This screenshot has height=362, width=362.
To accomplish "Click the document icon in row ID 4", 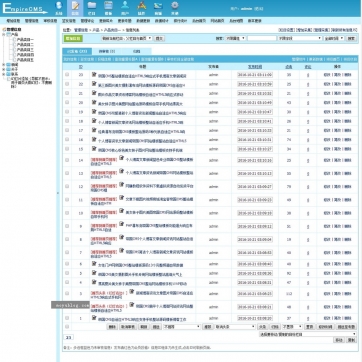I will coord(94,282).
